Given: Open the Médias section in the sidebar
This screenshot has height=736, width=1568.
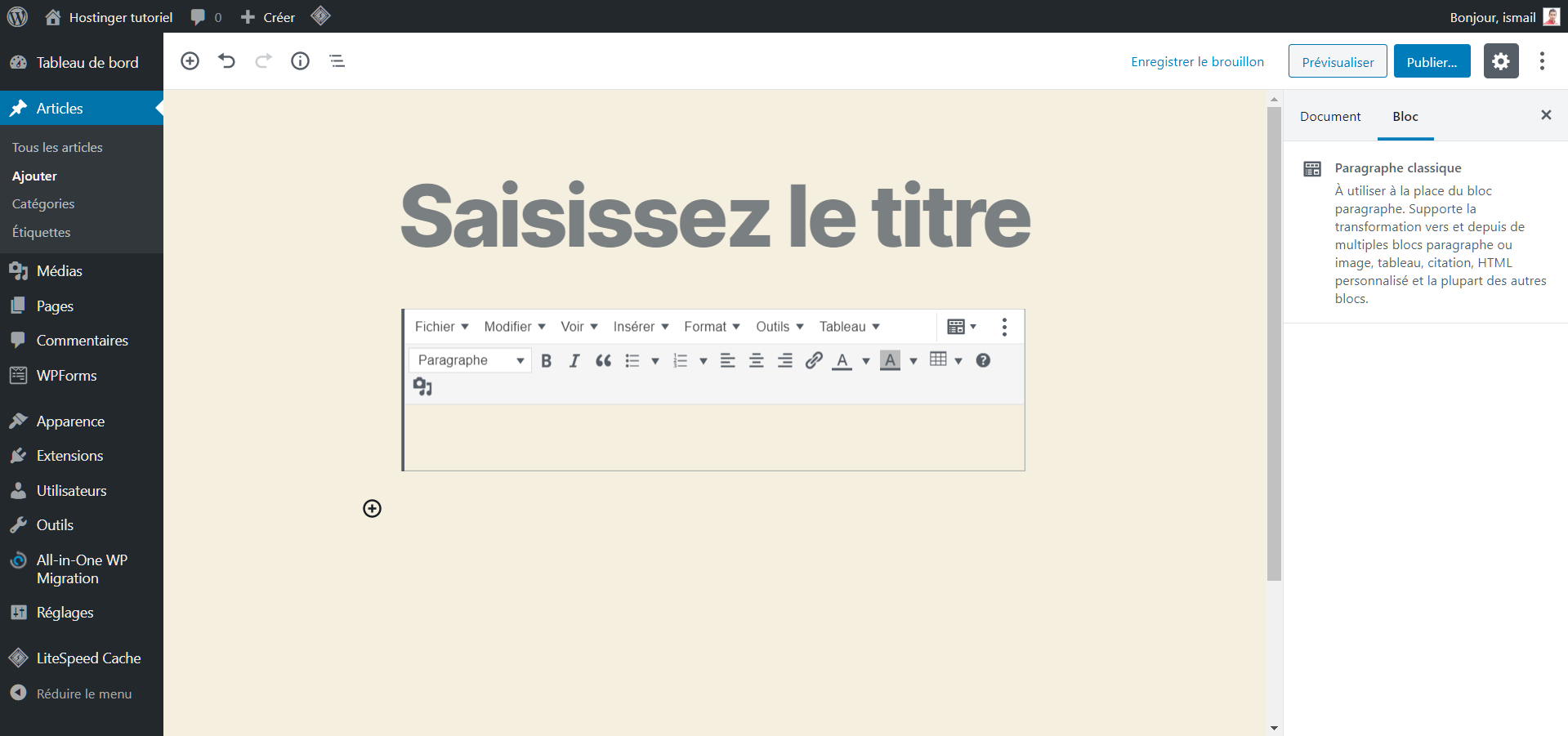Looking at the screenshot, I should [x=59, y=270].
